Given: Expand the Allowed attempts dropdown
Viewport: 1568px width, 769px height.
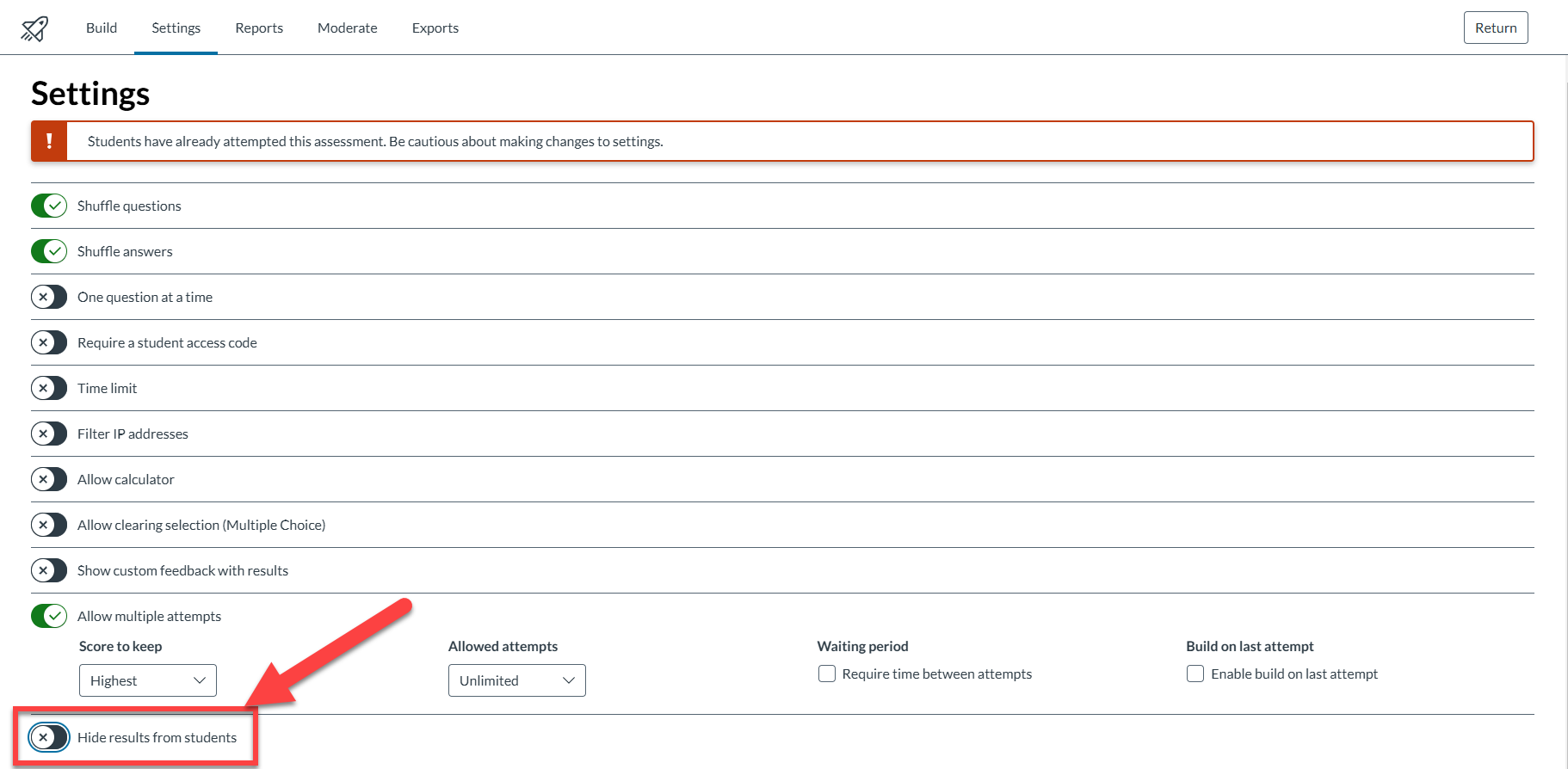Looking at the screenshot, I should tap(516, 680).
